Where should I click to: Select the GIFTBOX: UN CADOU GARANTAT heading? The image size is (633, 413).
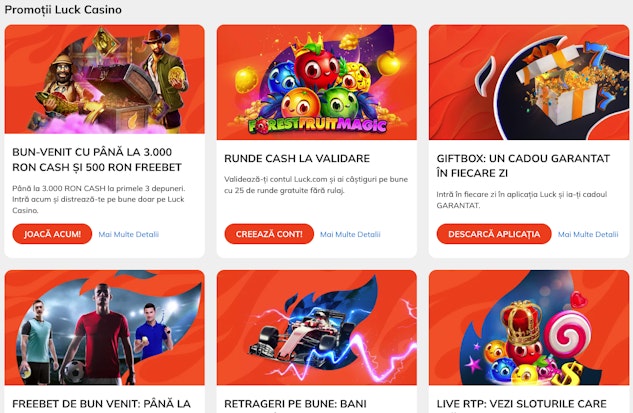click(x=523, y=166)
